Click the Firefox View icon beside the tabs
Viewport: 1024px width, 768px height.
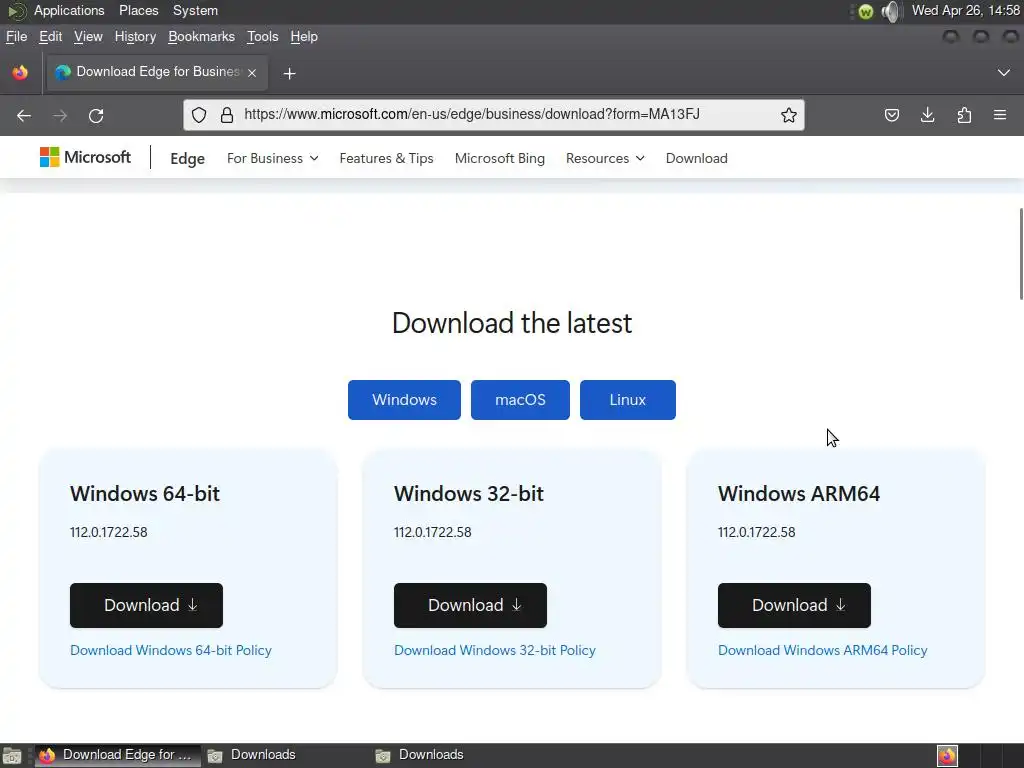click(20, 72)
